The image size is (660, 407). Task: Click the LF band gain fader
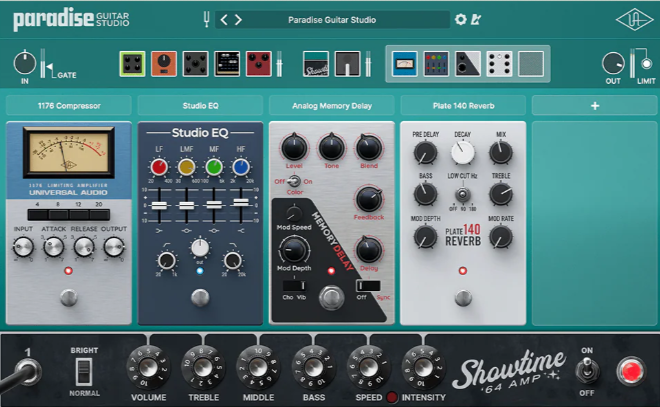(x=159, y=205)
